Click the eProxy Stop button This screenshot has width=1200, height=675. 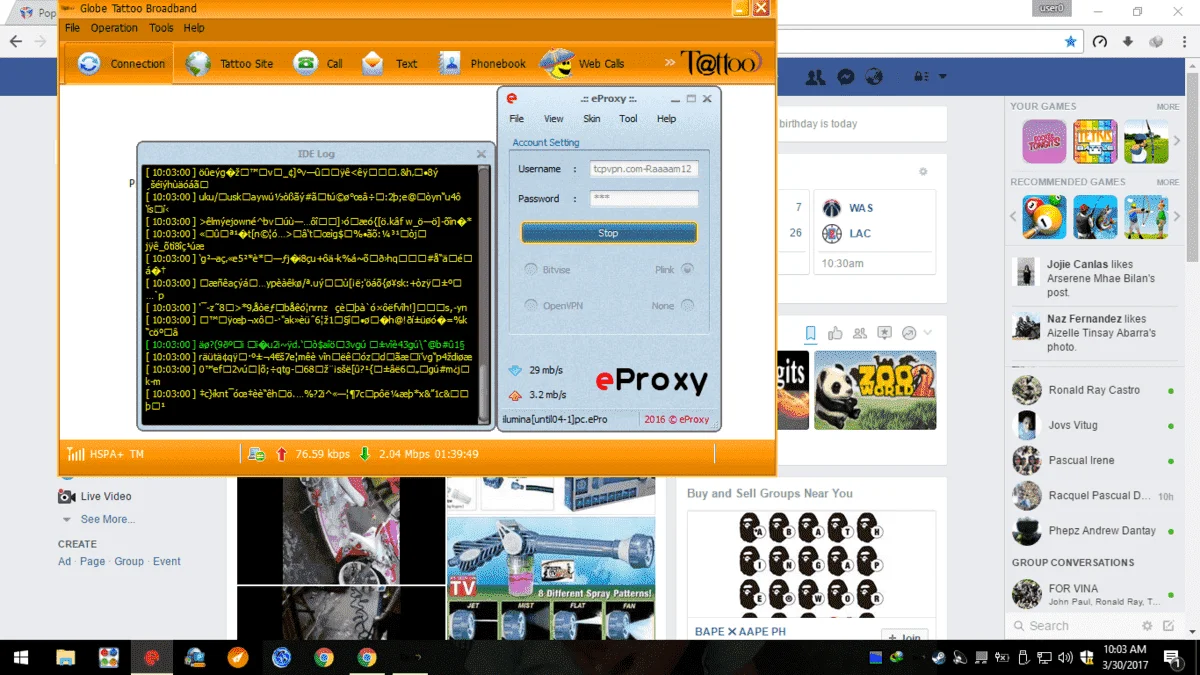coord(608,233)
